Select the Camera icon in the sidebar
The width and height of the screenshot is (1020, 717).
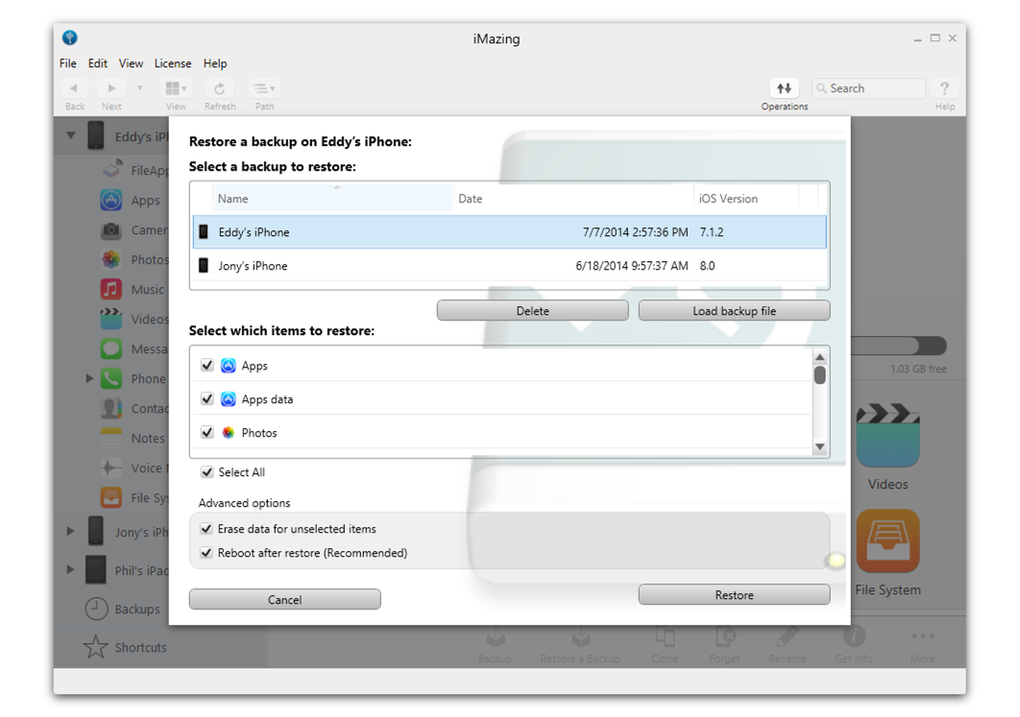(x=111, y=230)
